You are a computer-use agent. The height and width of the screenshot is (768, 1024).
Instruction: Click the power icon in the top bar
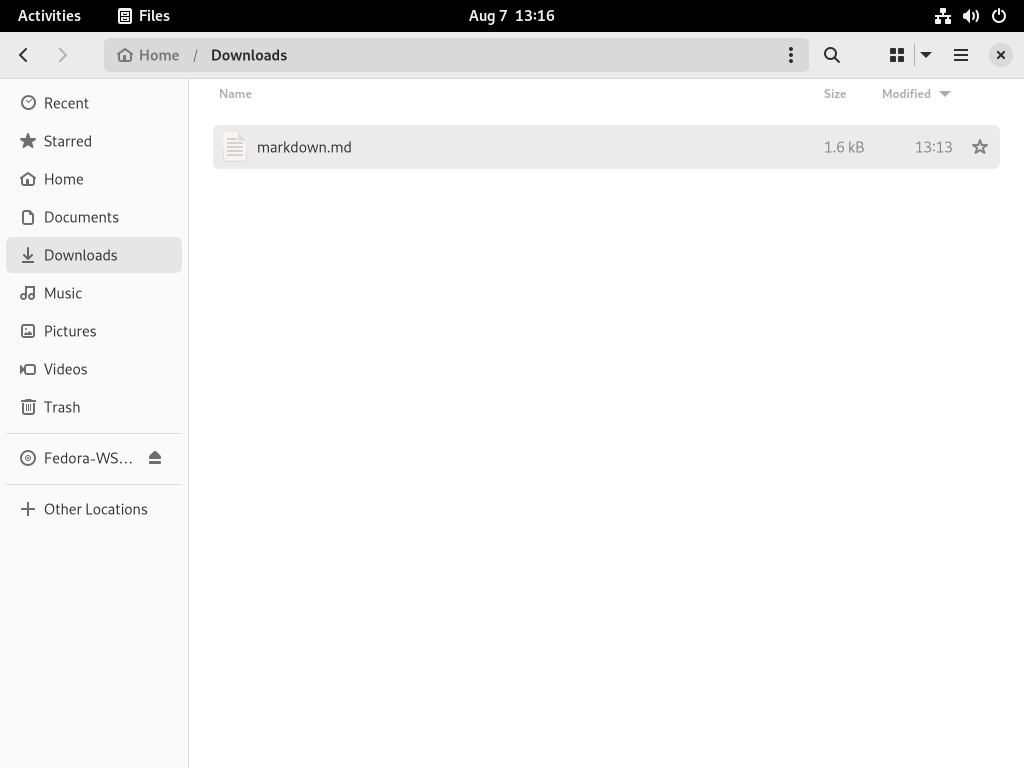coord(999,16)
